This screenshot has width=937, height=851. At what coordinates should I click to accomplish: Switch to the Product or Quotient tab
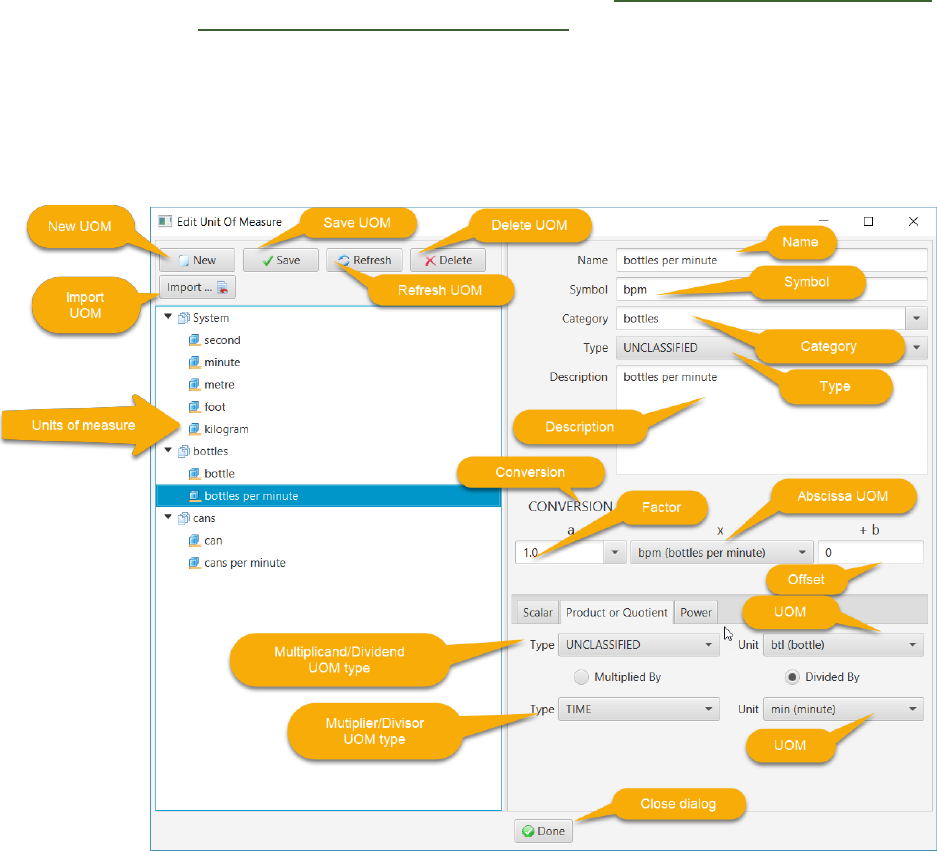616,613
